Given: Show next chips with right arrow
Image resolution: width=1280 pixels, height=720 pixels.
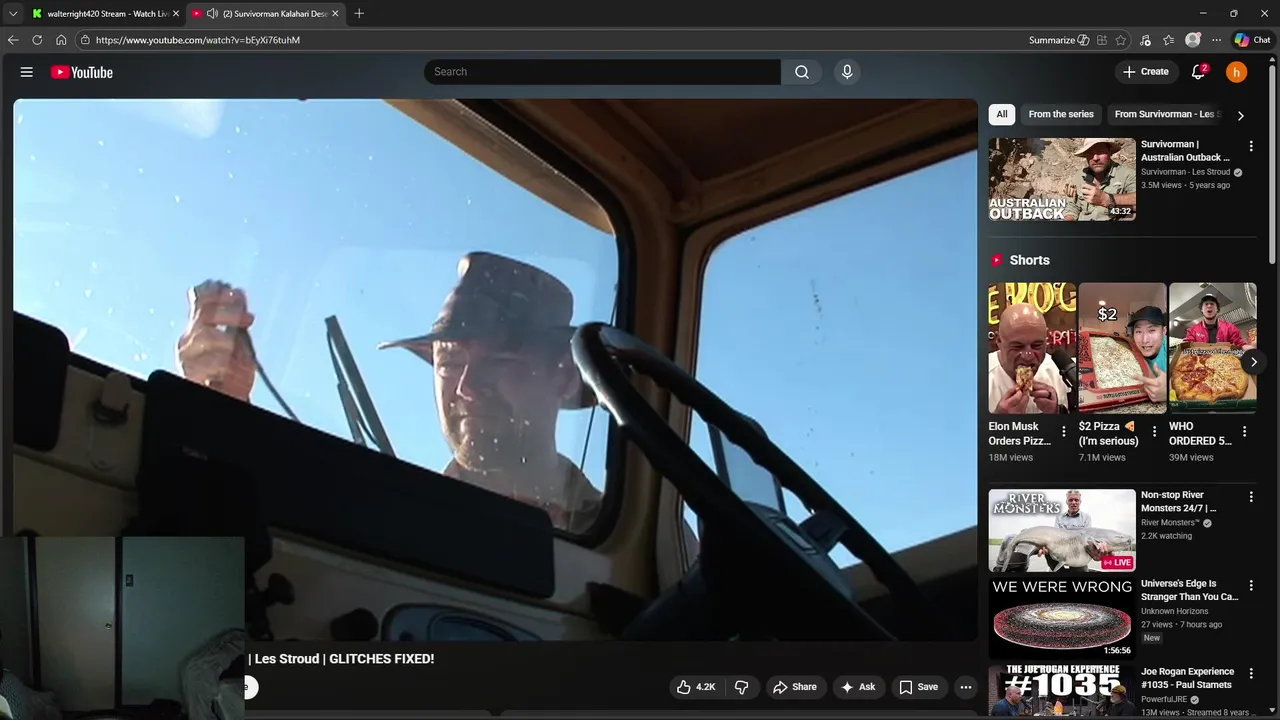Looking at the screenshot, I should point(1240,115).
